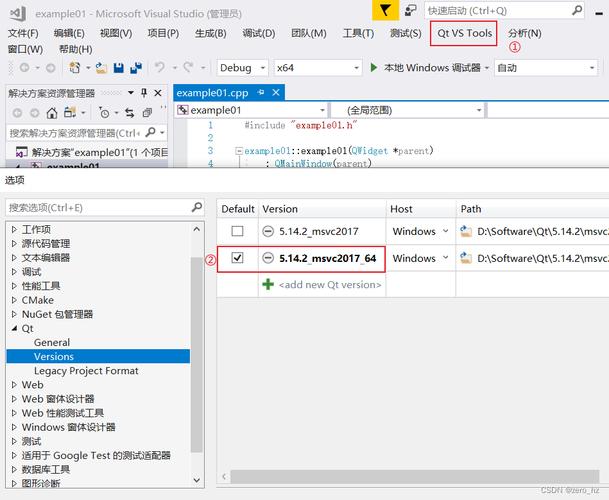Viewport: 609px width, 500px height.
Task: Remove Qt version 5.14.2_msvc2017 with minus icon
Action: [x=268, y=231]
